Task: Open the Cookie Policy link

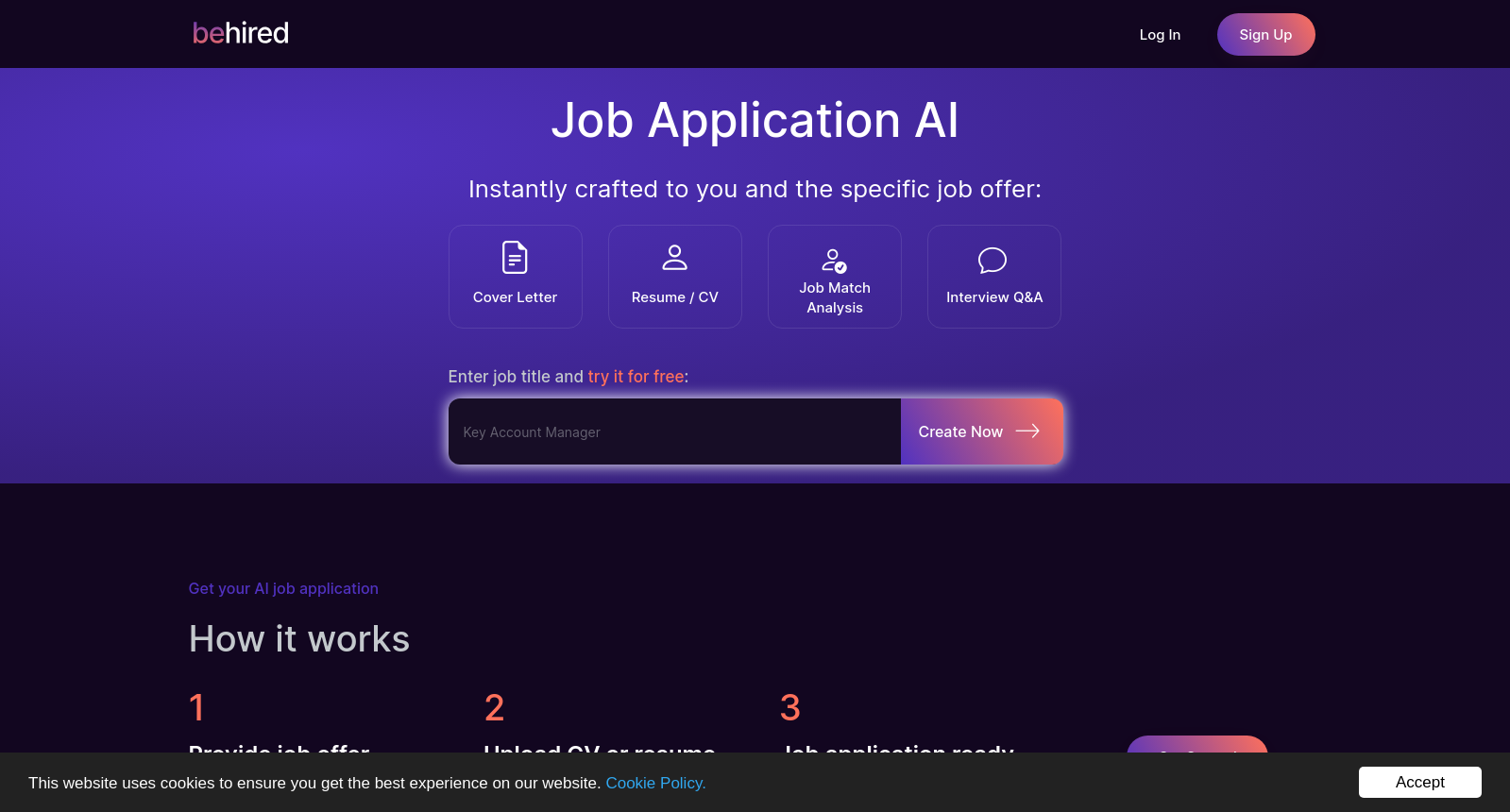Action: pyautogui.click(x=655, y=783)
